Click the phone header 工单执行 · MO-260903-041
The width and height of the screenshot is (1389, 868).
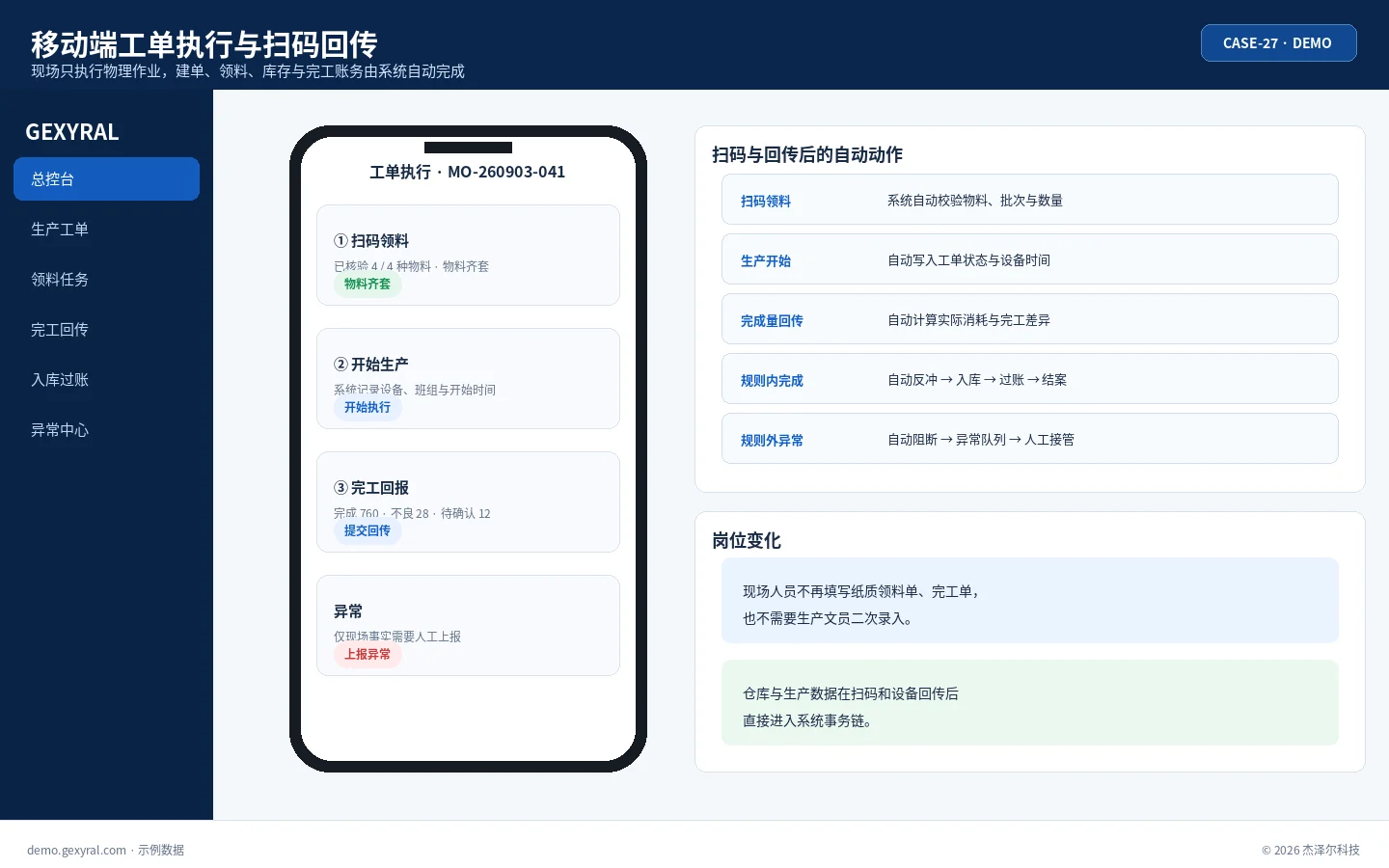(468, 172)
